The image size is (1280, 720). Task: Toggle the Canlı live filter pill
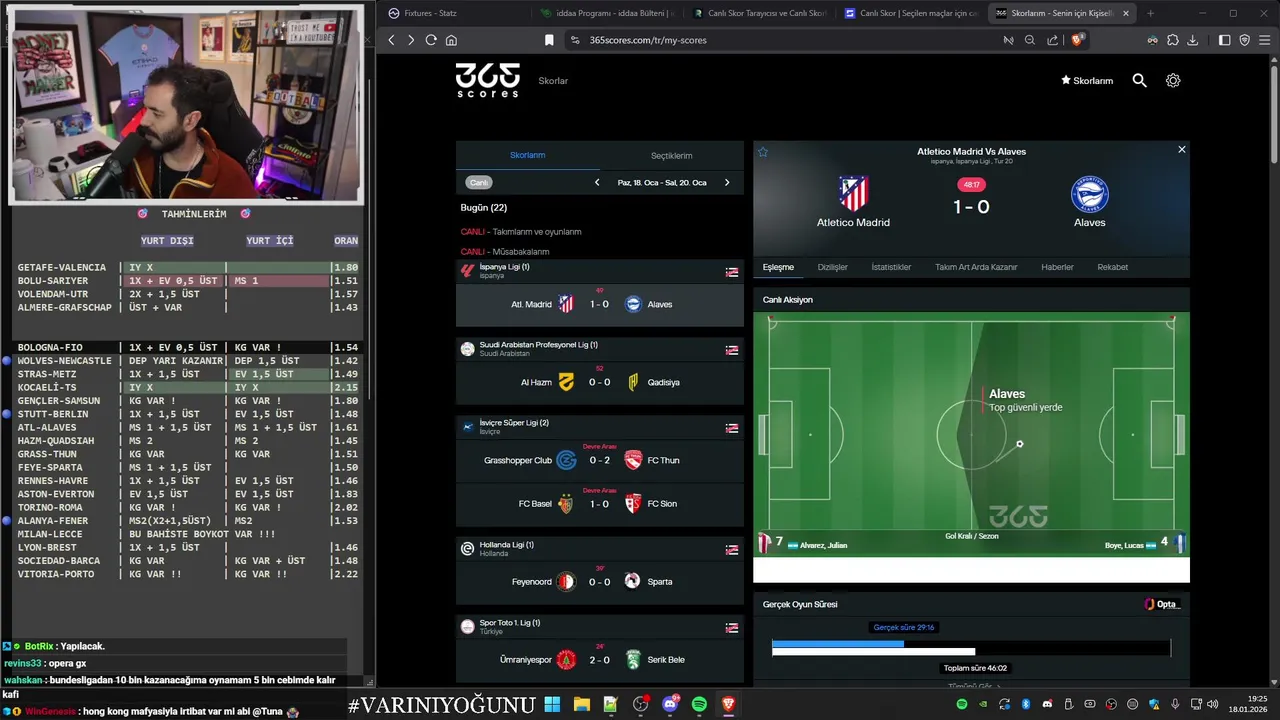click(479, 182)
